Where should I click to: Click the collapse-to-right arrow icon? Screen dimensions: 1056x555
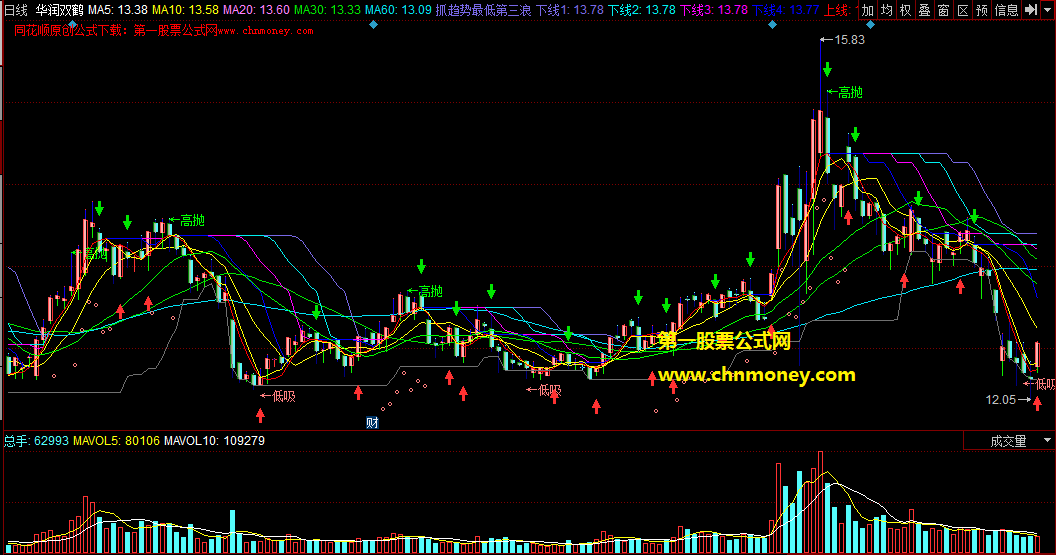(1030, 9)
